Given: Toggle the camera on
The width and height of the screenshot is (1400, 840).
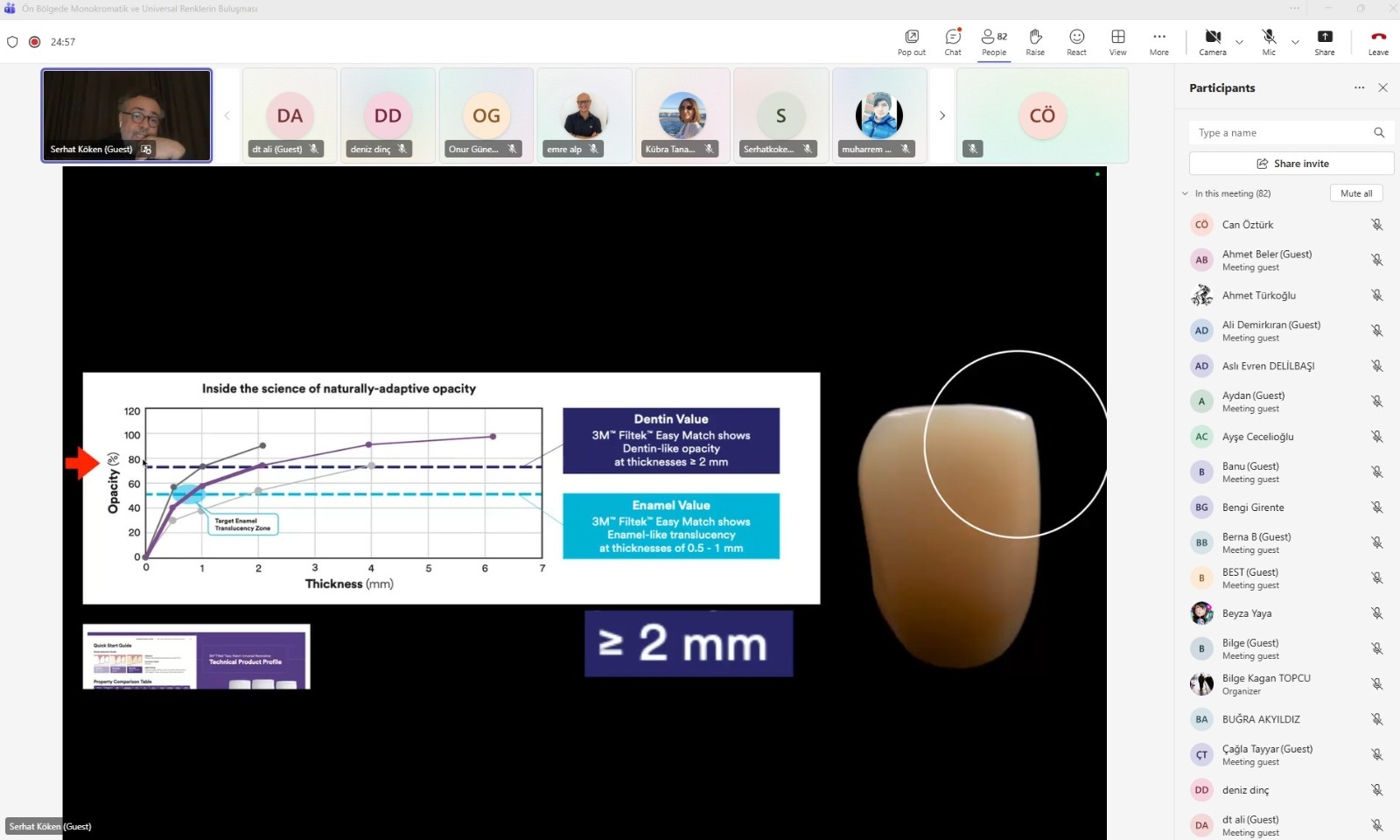Looking at the screenshot, I should pos(1212,41).
